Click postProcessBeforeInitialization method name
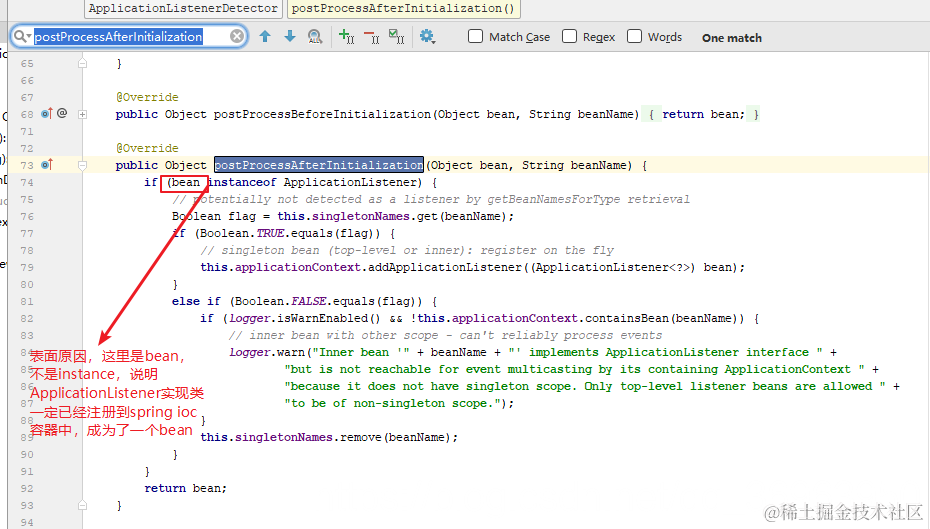Viewport: 930px width, 529px height. point(322,114)
